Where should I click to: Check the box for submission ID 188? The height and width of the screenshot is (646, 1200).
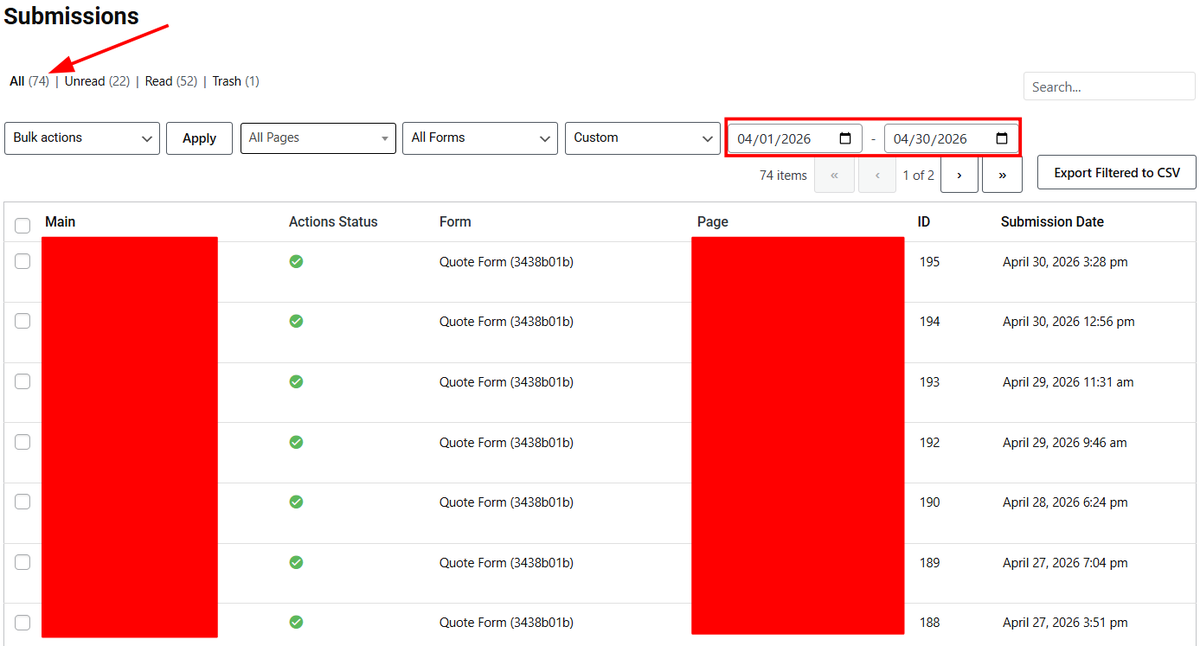pos(22,622)
